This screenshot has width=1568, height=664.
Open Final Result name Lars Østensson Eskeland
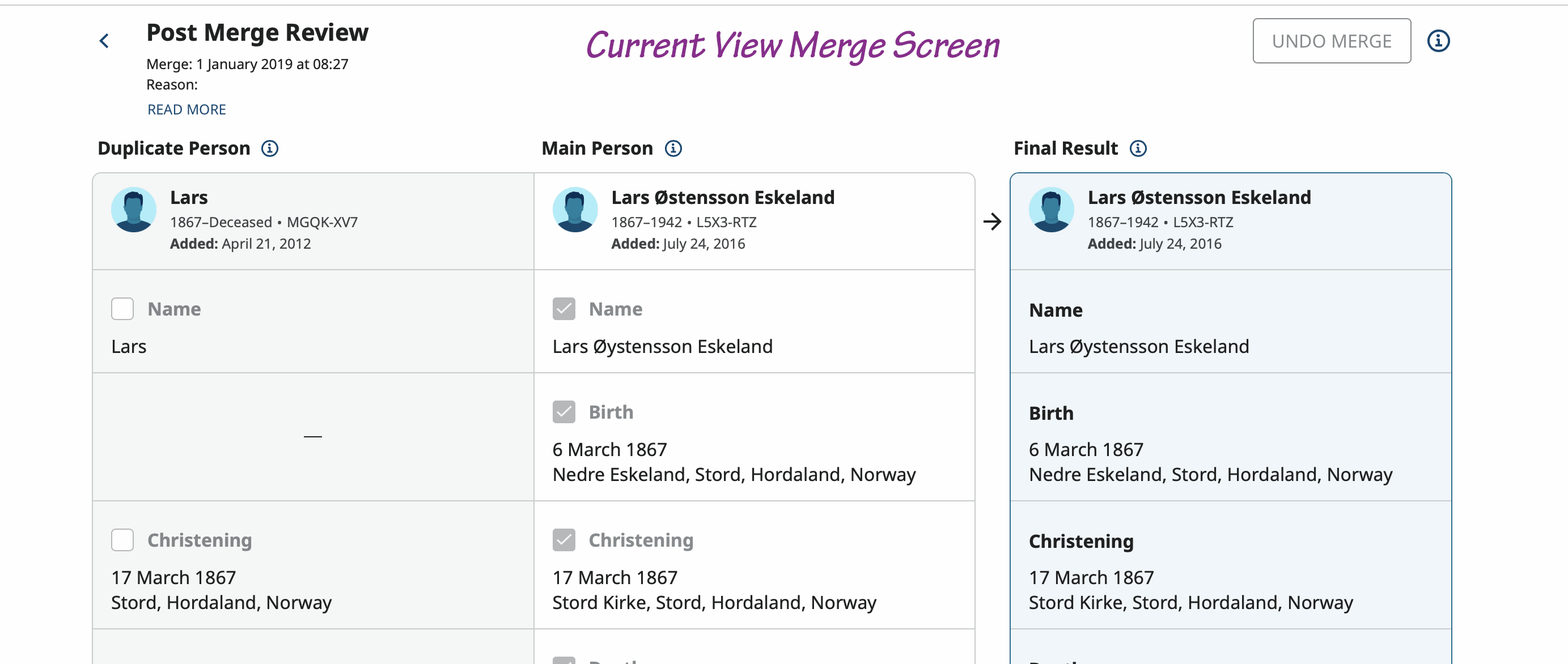point(1199,198)
